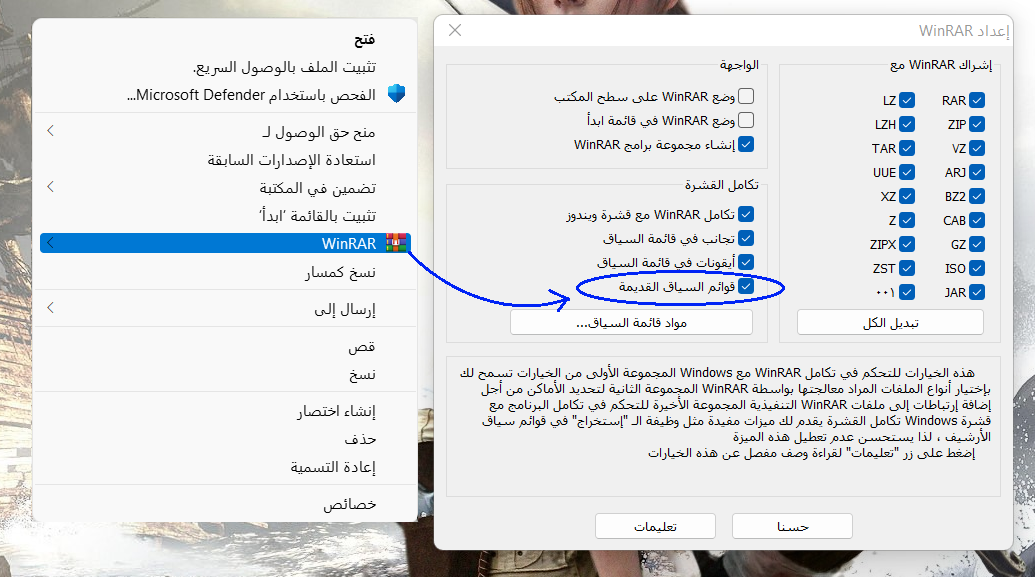Expand 'منح حق الوصول لـ' submenu arrow
The height and width of the screenshot is (577, 1035).
pyautogui.click(x=51, y=131)
